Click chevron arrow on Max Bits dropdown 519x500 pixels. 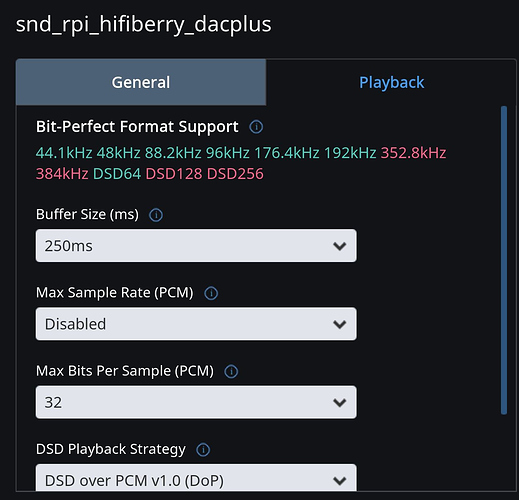point(340,403)
